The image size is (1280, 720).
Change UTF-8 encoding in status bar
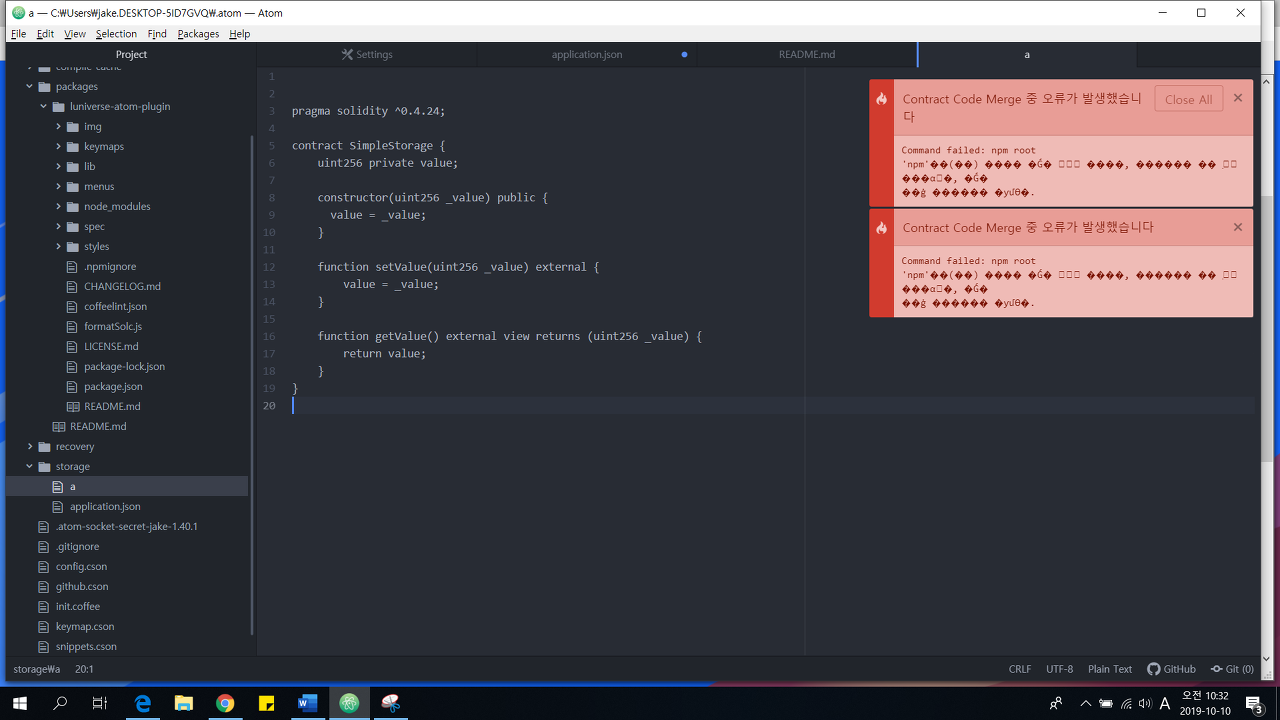click(1060, 669)
